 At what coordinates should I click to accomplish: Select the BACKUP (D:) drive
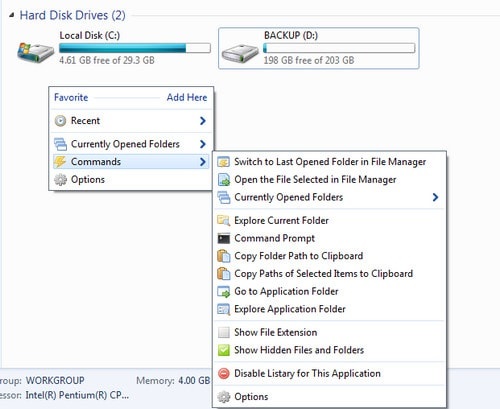[319, 48]
